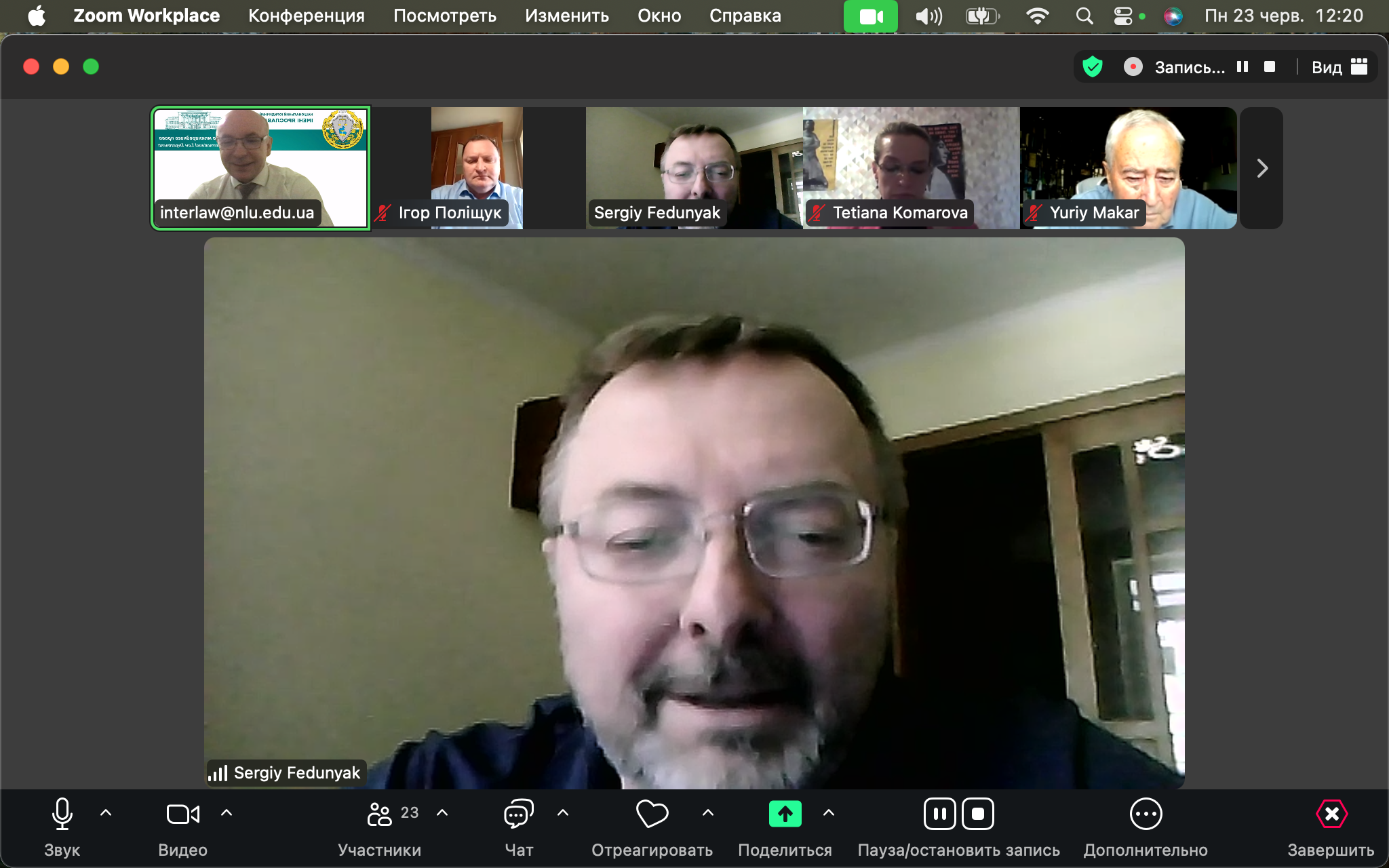Expand video options next to the camera
Viewport: 1389px width, 868px height.
[227, 812]
